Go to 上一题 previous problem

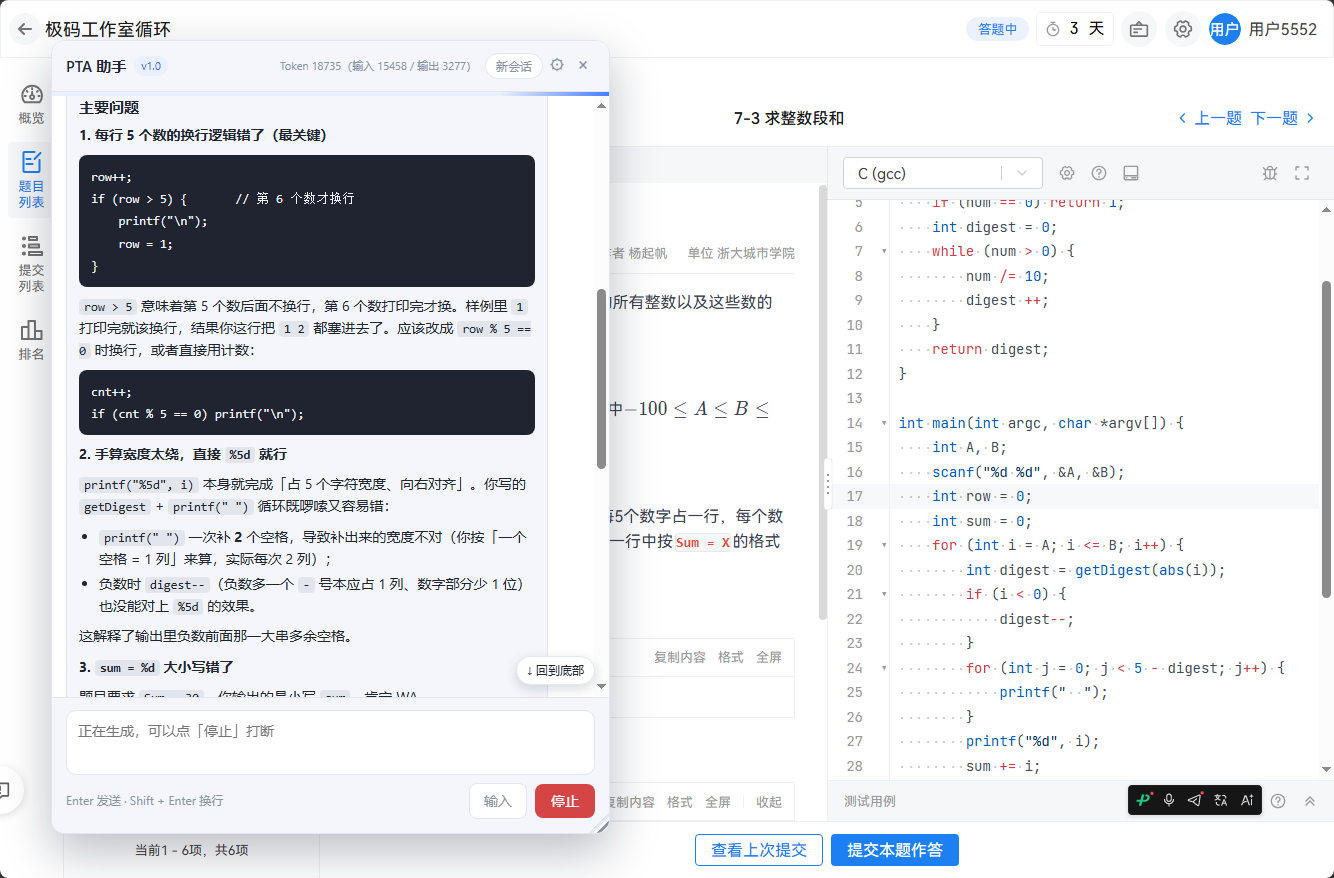1210,118
